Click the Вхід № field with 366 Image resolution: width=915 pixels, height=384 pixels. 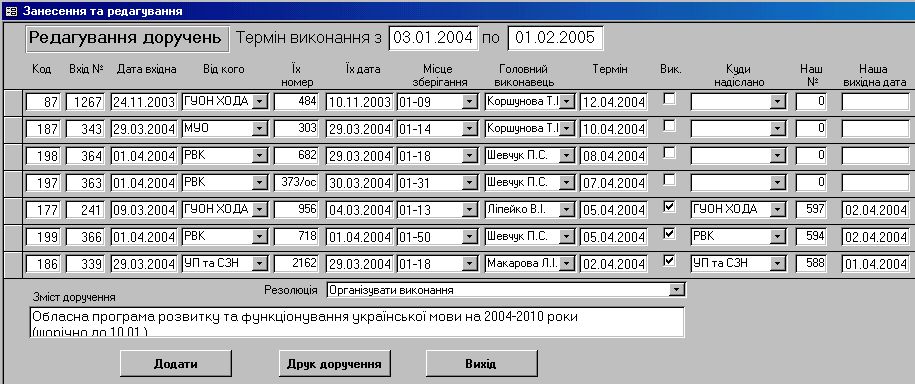point(85,236)
